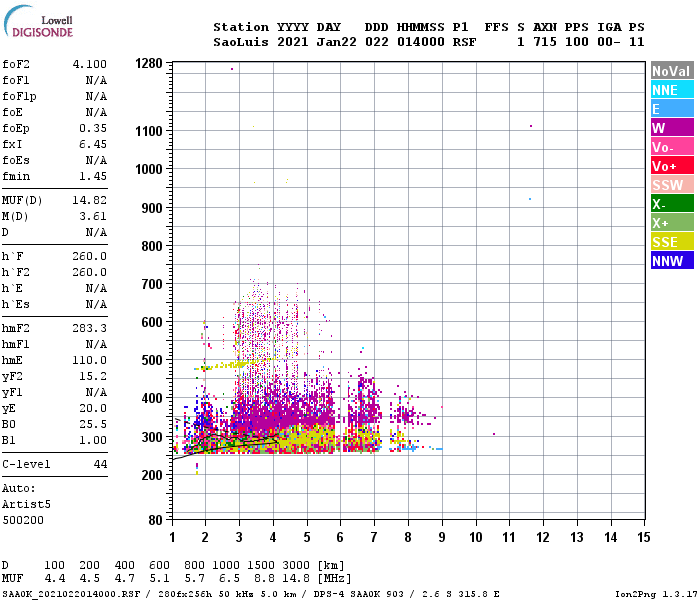Click the Jan22 date in header
The height and width of the screenshot is (600, 700).
coord(337,42)
